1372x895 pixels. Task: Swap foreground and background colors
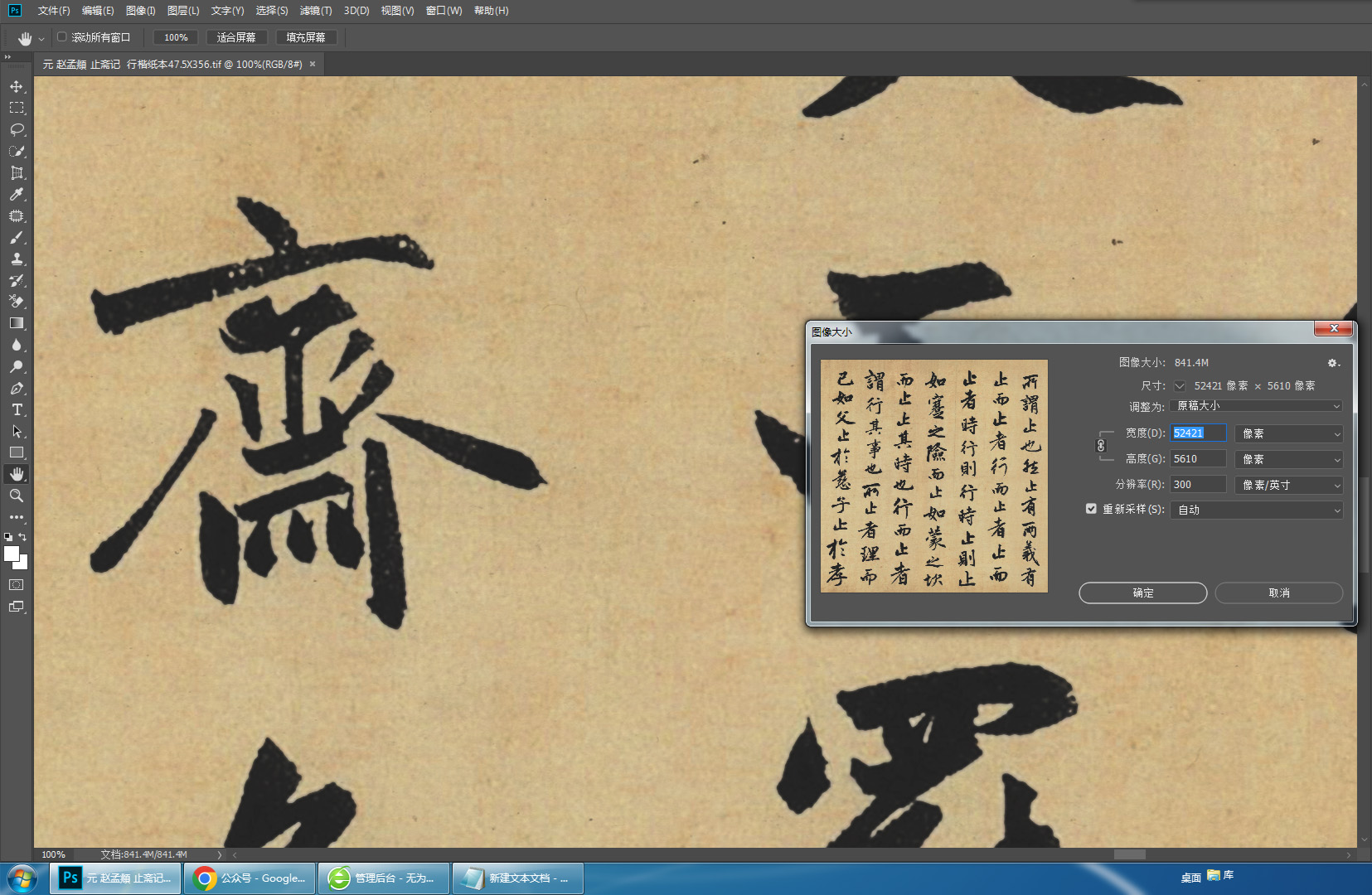coord(23,537)
